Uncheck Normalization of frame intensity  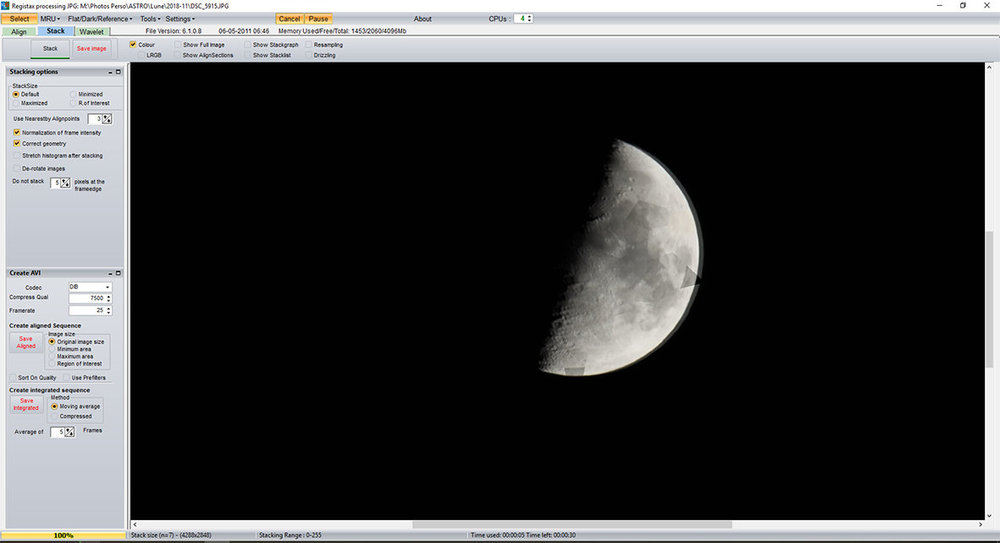coord(16,132)
